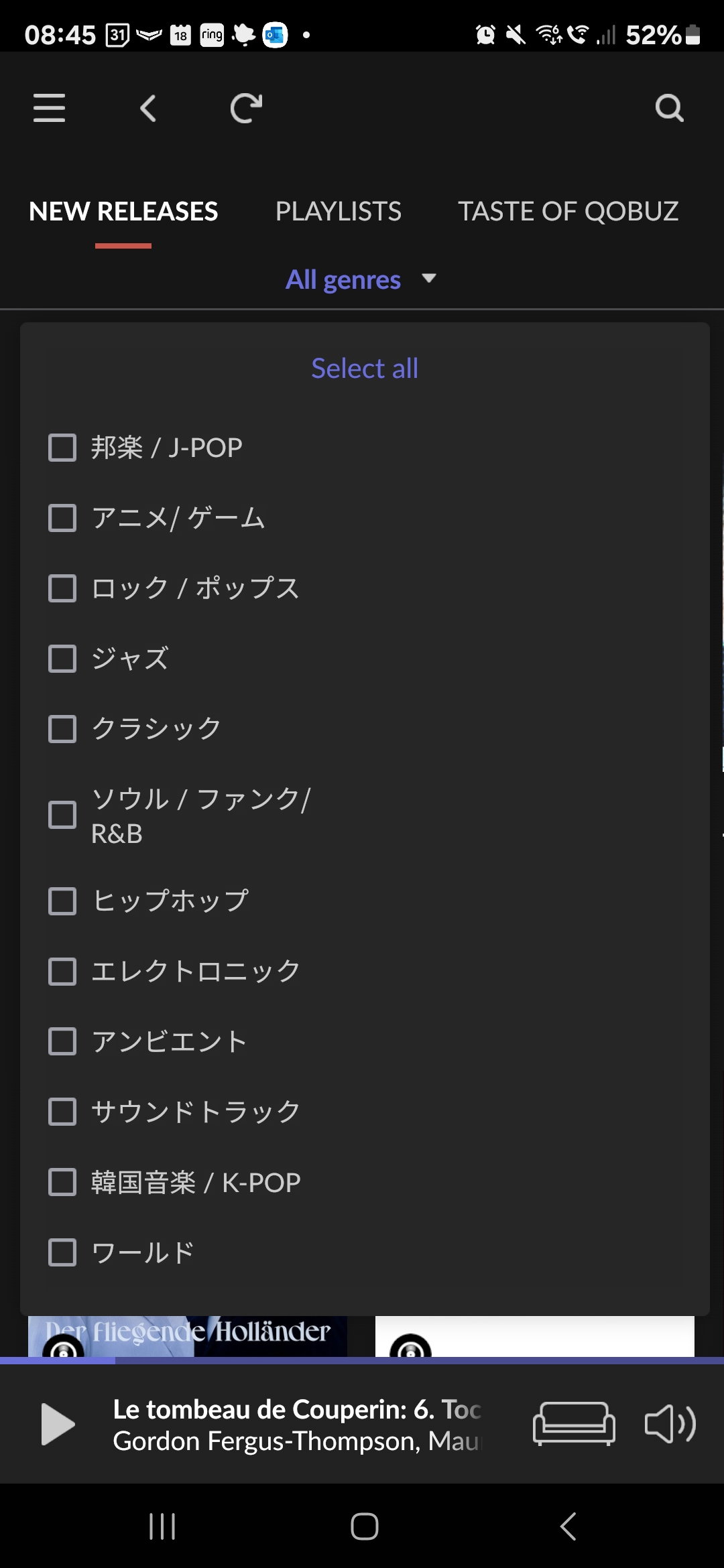Tap the back arrow in the top bar

pos(148,108)
